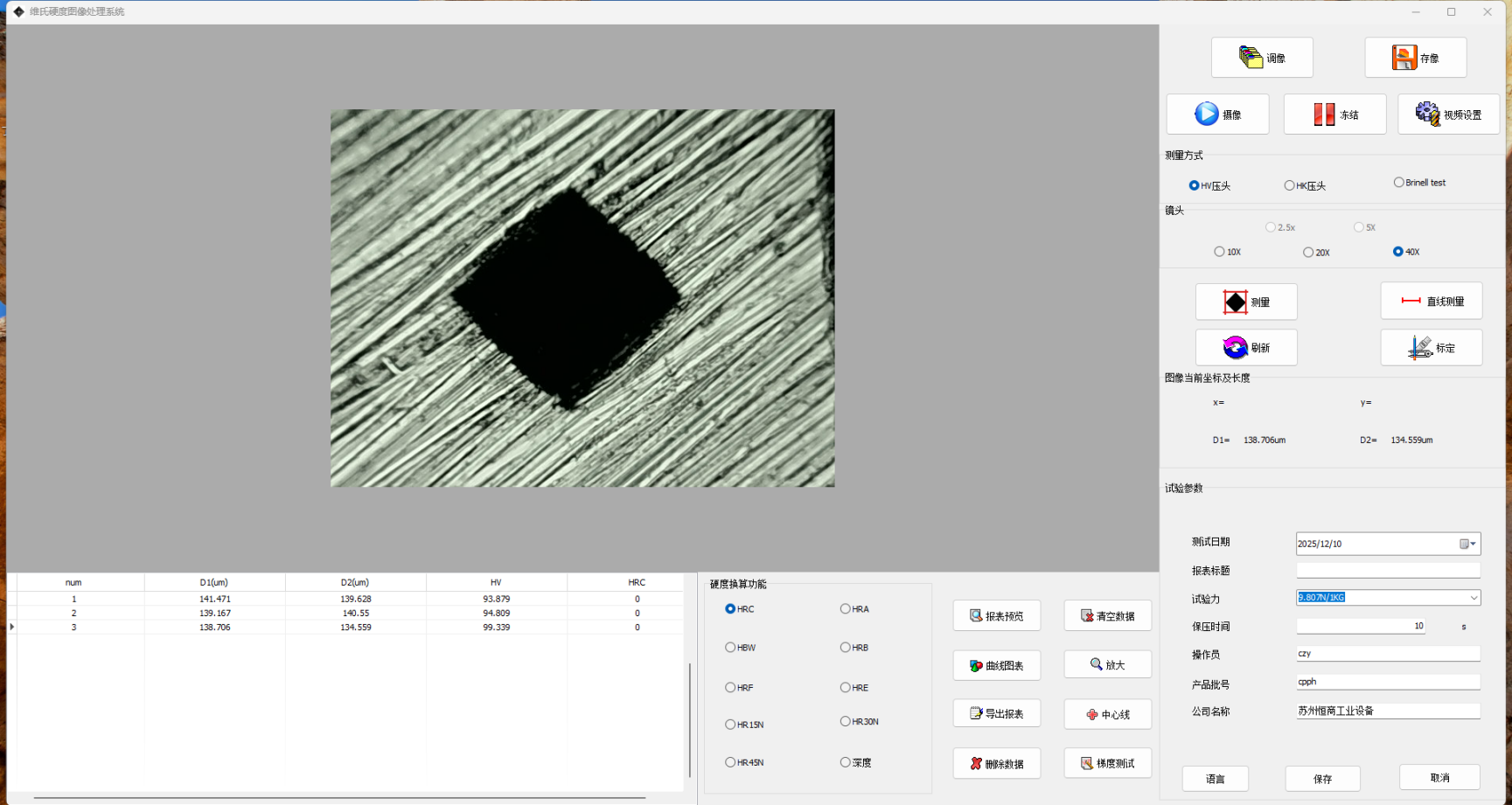Image resolution: width=1512 pixels, height=805 pixels.
Task: Click the 刷新 refresh icon
Action: (x=1235, y=348)
